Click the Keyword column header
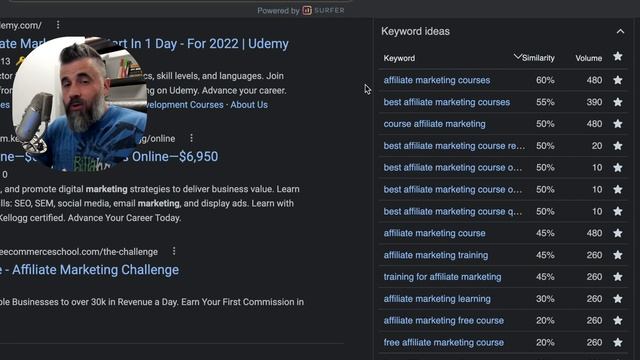The image size is (640, 360). (399, 58)
